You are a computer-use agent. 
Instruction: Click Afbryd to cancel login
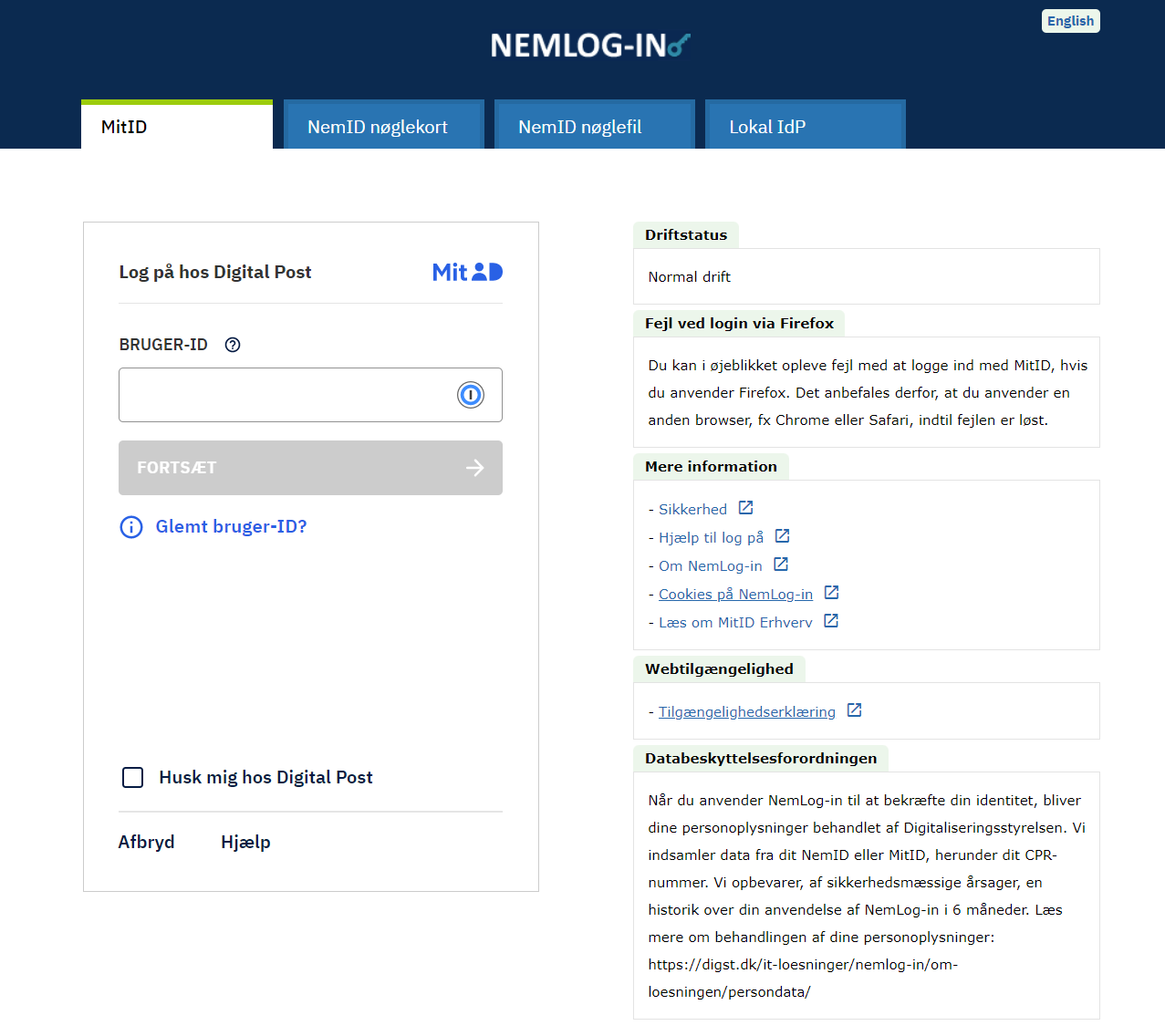pos(146,842)
